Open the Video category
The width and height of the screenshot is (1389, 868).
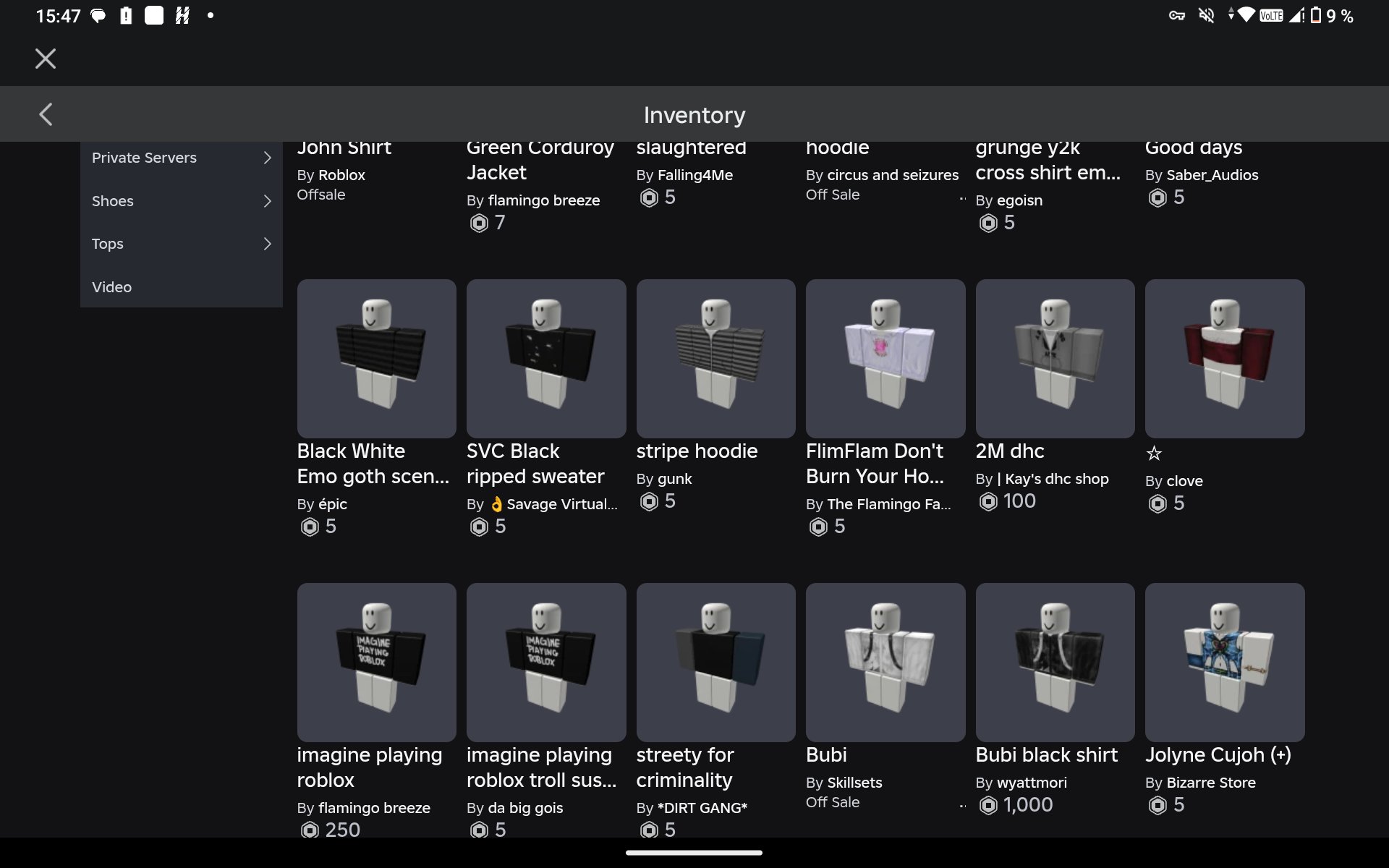(181, 287)
